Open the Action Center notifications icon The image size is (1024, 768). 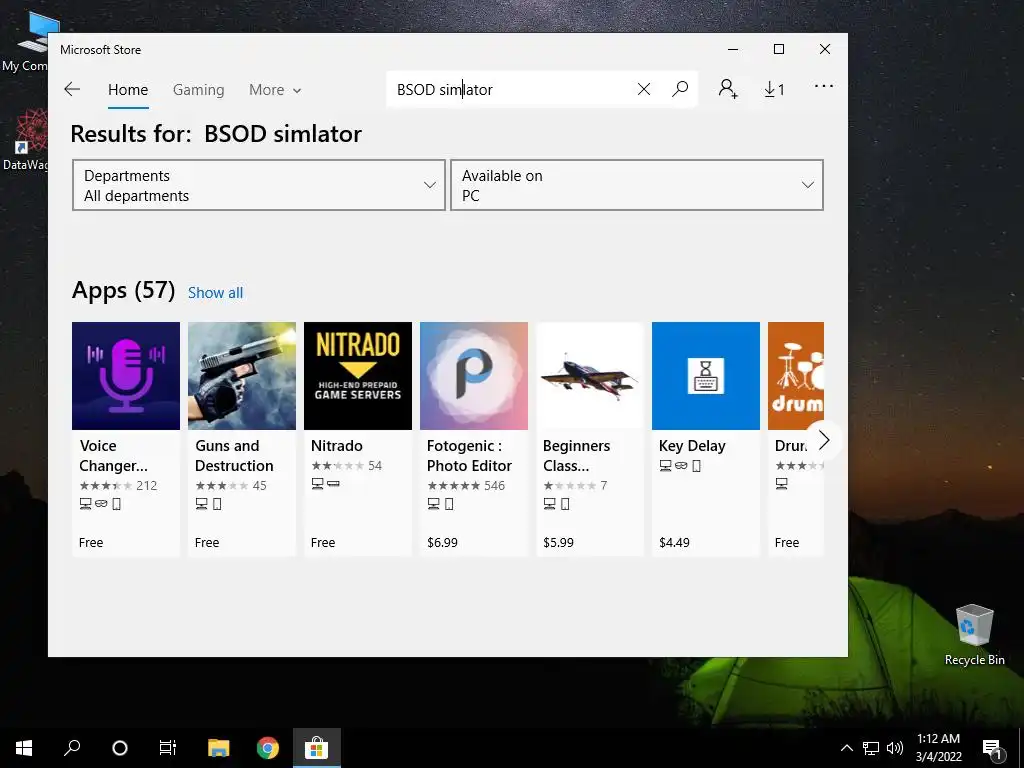[993, 749]
